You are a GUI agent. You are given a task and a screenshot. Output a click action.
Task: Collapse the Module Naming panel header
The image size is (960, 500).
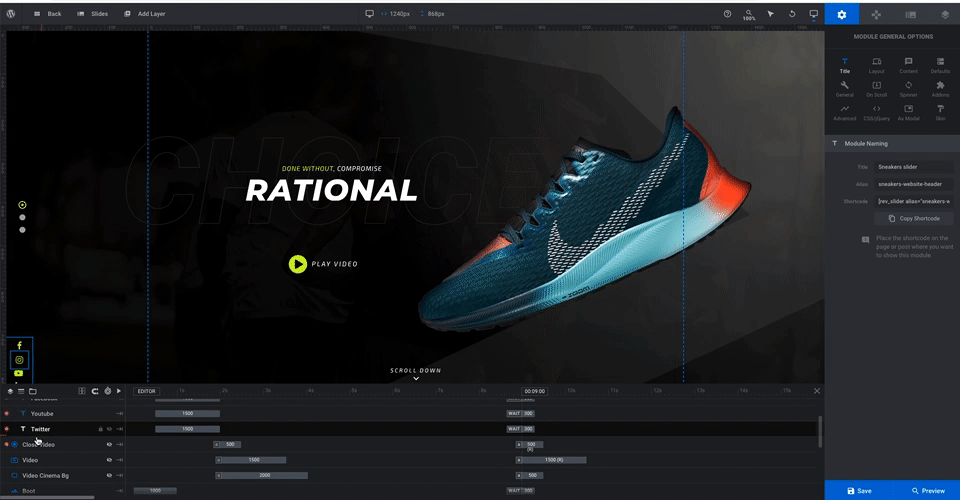point(892,143)
